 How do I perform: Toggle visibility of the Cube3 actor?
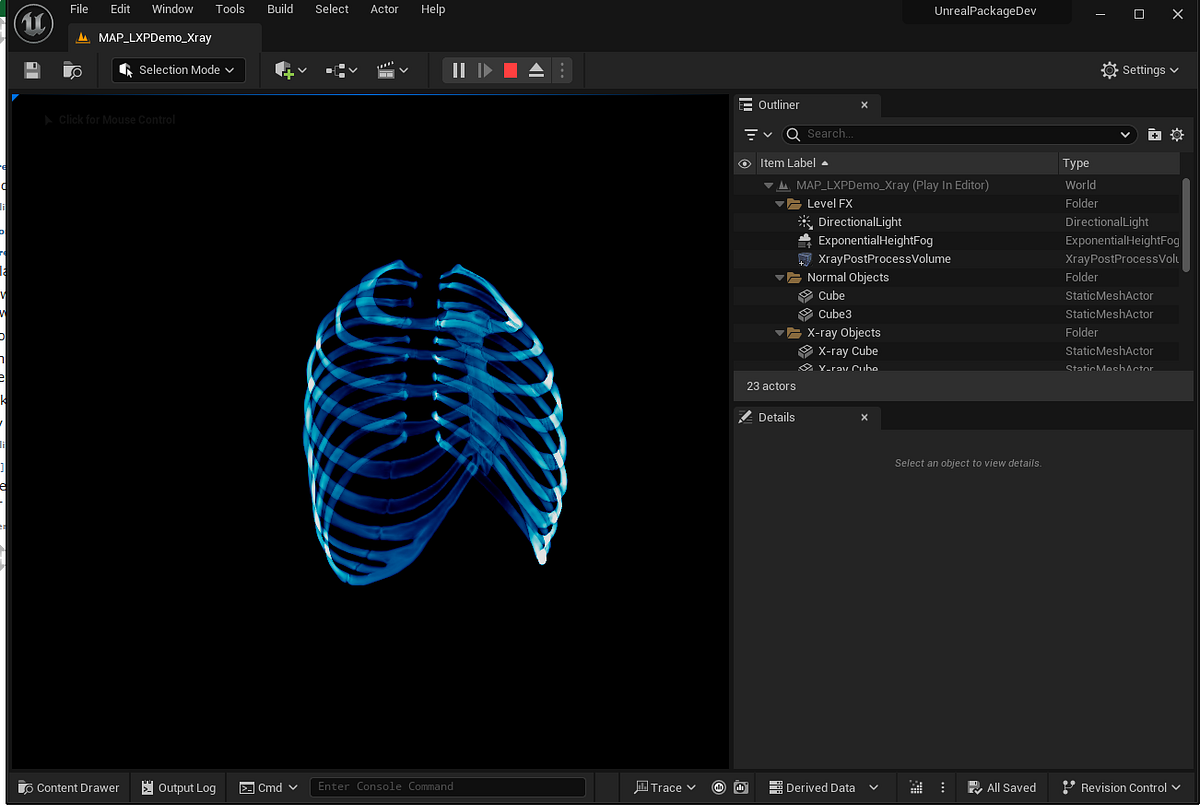point(744,313)
